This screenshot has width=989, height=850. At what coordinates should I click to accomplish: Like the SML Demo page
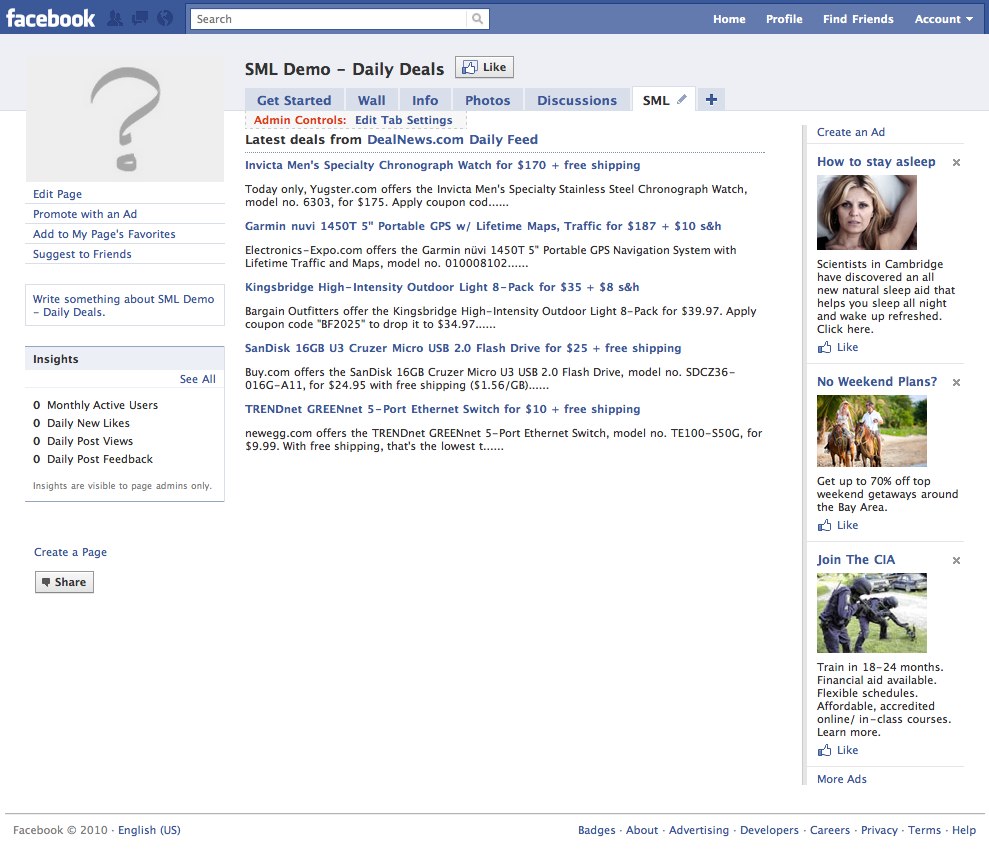tap(484, 67)
